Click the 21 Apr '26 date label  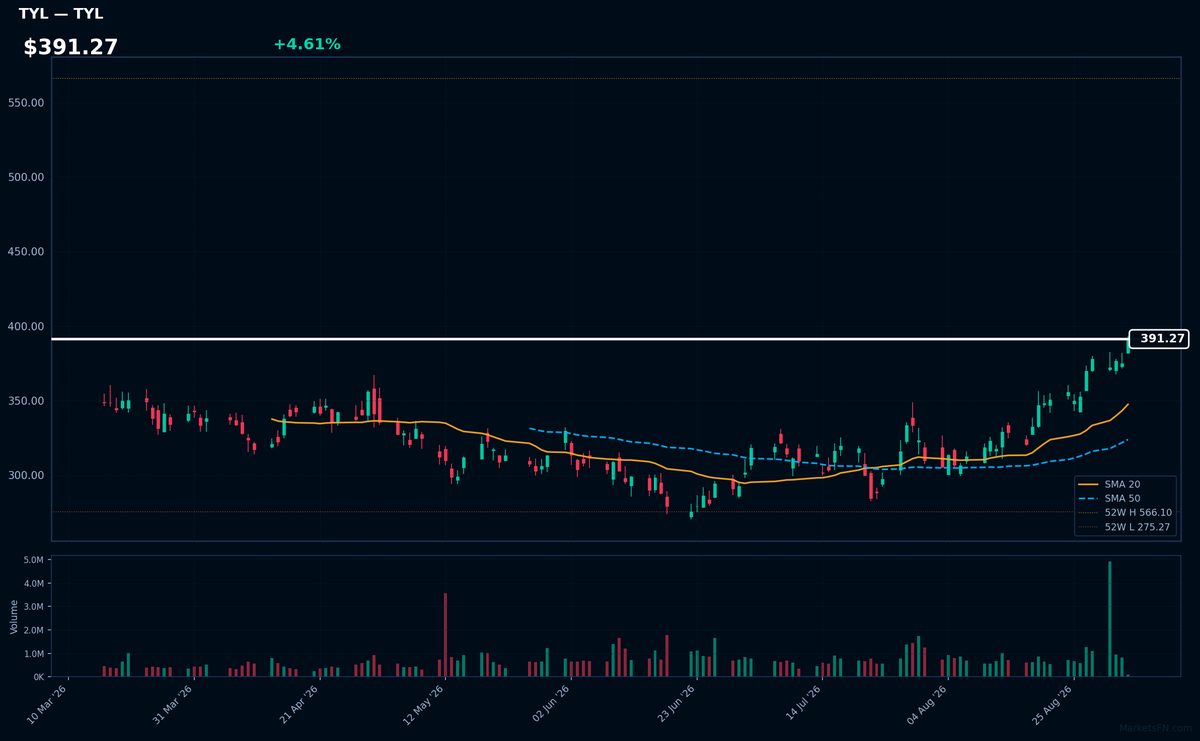(x=299, y=704)
